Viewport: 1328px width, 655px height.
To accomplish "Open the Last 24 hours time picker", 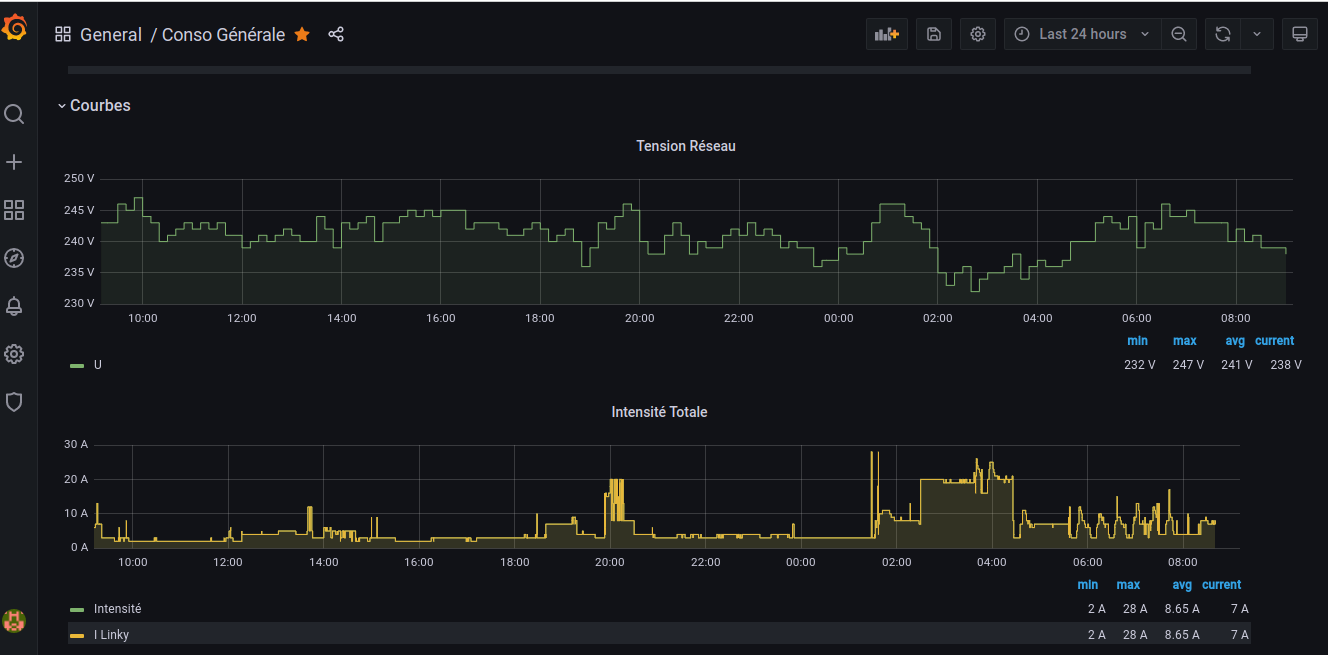I will [x=1081, y=34].
